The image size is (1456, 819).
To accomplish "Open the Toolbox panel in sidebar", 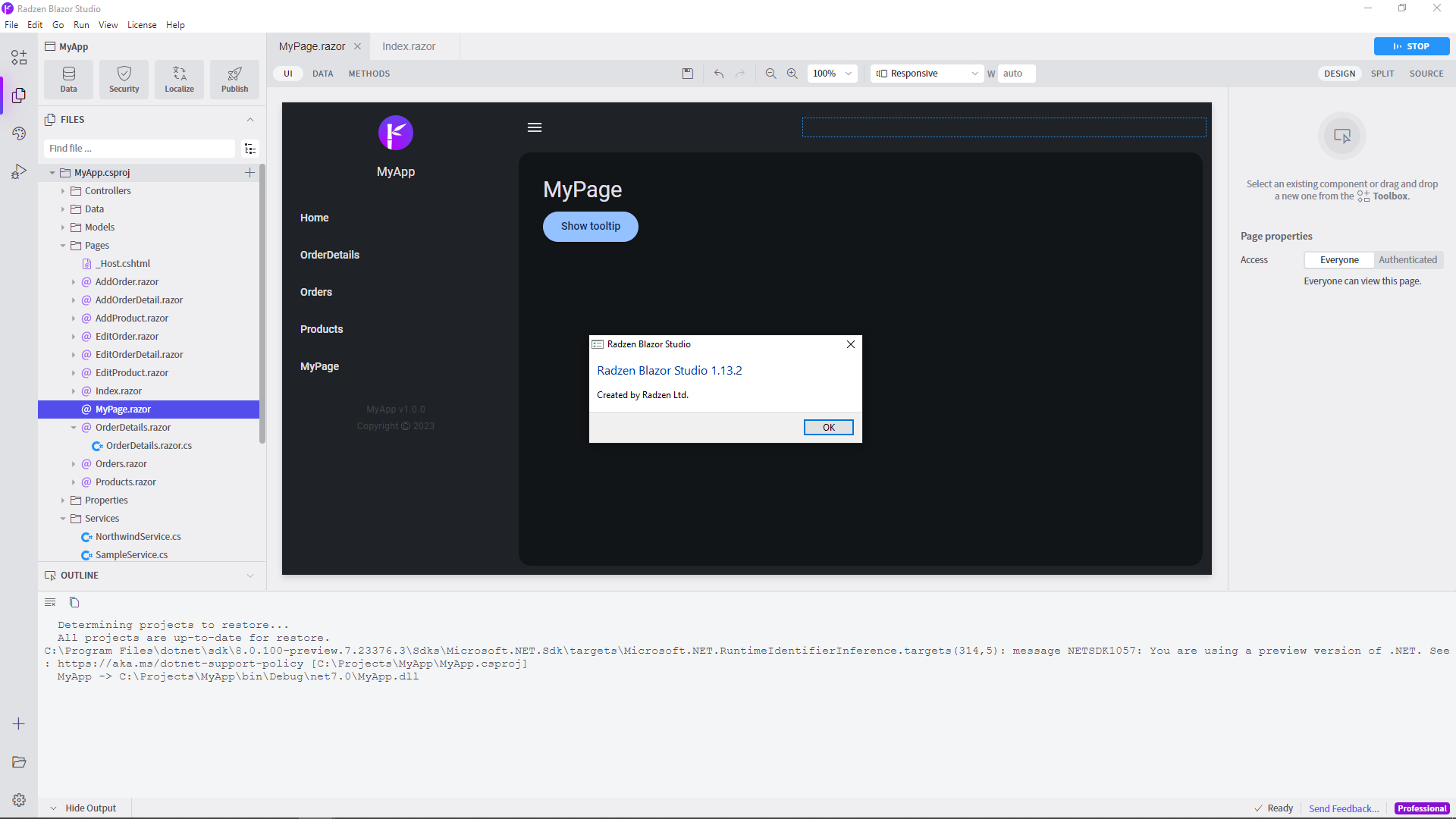I will [x=19, y=58].
